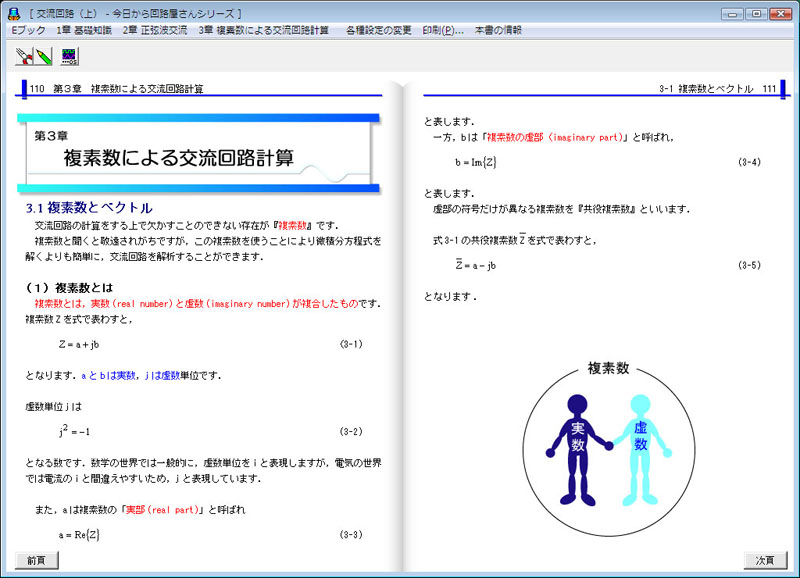This screenshot has height=578, width=800.
Task: Close the 交流回路 window
Action: (780, 14)
